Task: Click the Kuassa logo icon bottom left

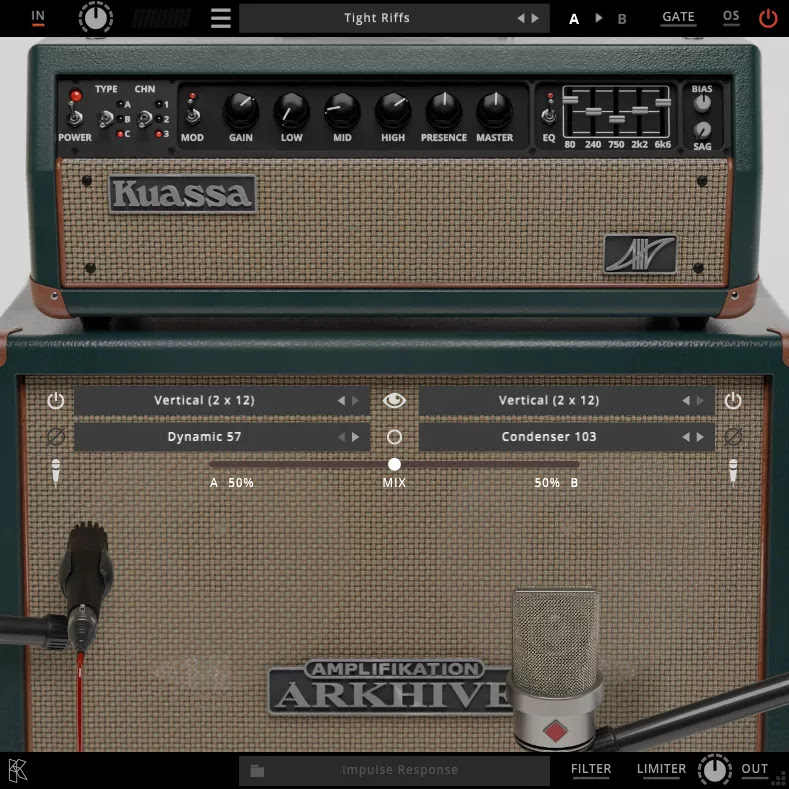Action: point(18,770)
